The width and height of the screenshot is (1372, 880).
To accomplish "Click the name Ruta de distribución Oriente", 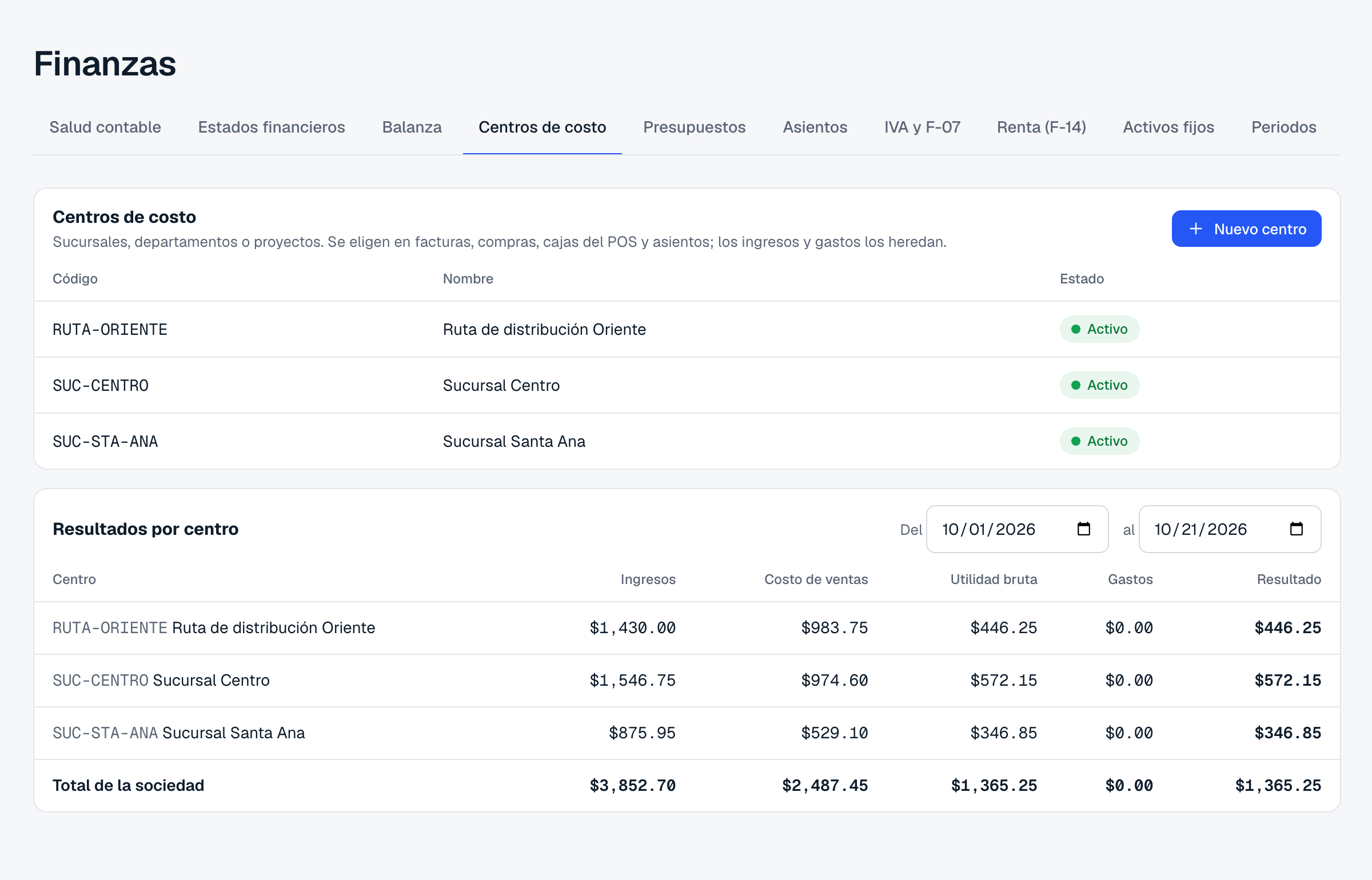I will [544, 330].
